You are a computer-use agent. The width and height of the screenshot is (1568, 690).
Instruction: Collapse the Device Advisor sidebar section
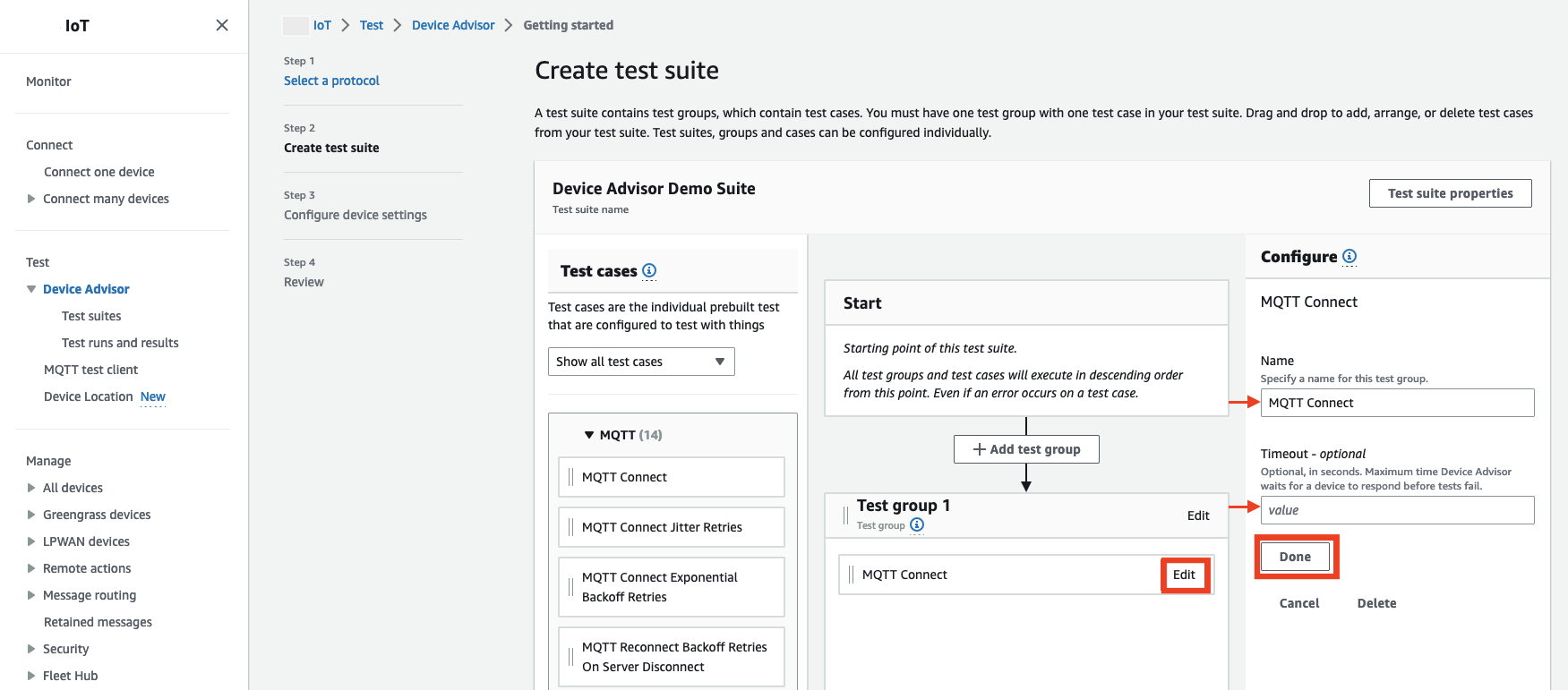[x=31, y=289]
